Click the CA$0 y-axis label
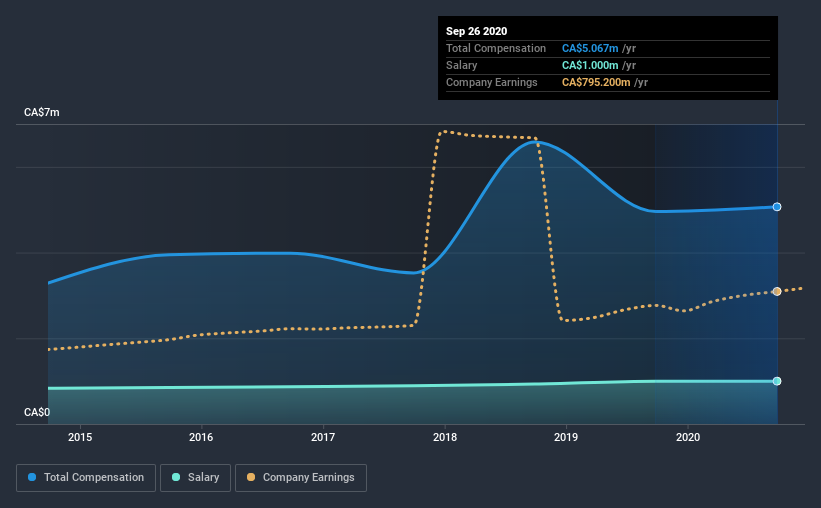Screen dimensions: 821x508 pyautogui.click(x=37, y=413)
